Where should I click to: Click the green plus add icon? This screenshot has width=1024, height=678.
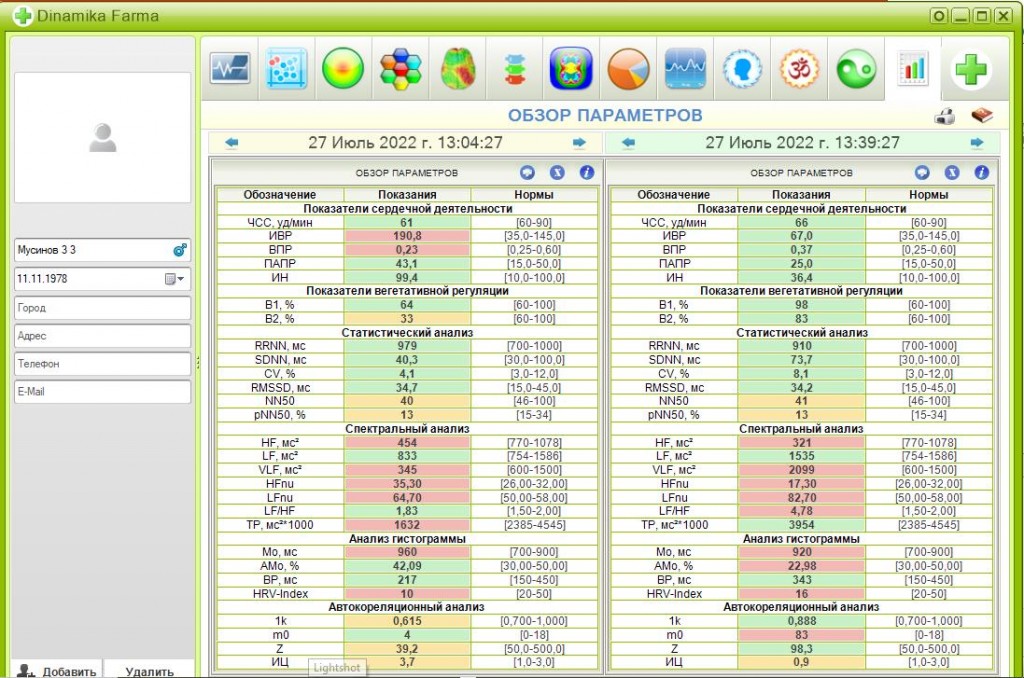pos(970,69)
